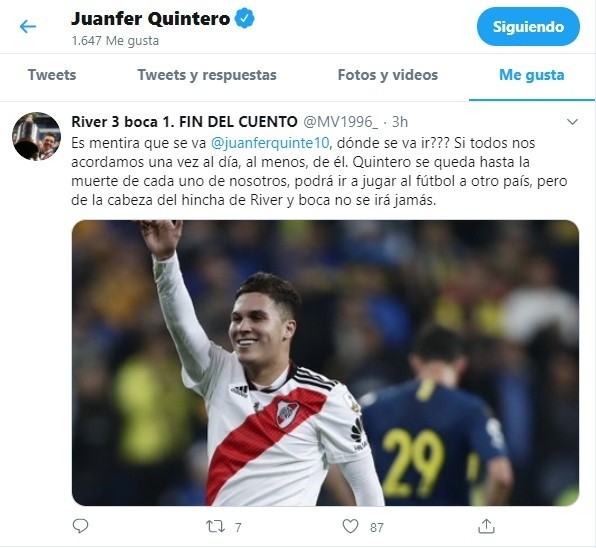Open the share tweet icon
Image resolution: width=596 pixels, height=548 pixels.
tap(486, 526)
